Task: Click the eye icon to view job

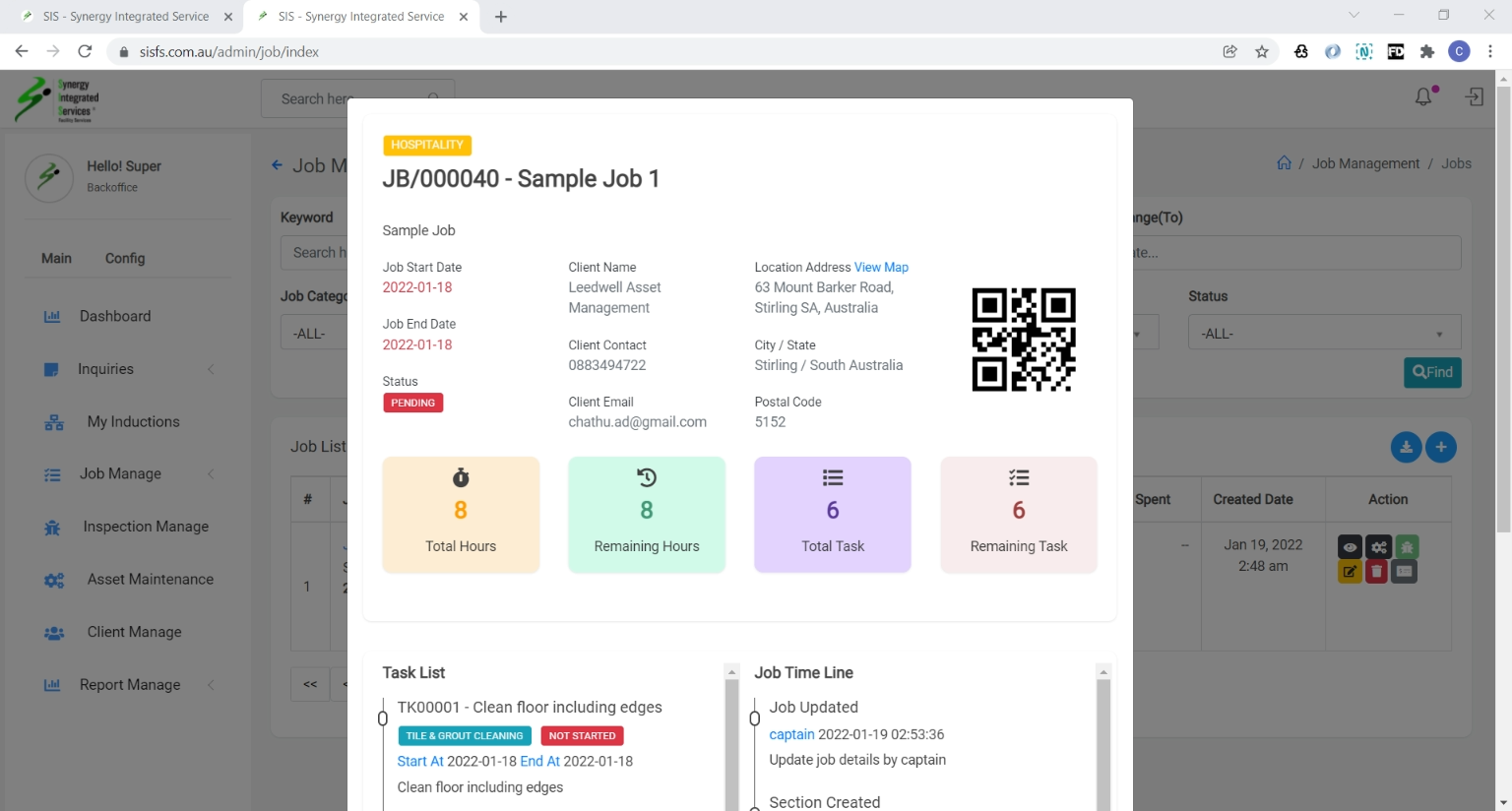Action: (1350, 547)
